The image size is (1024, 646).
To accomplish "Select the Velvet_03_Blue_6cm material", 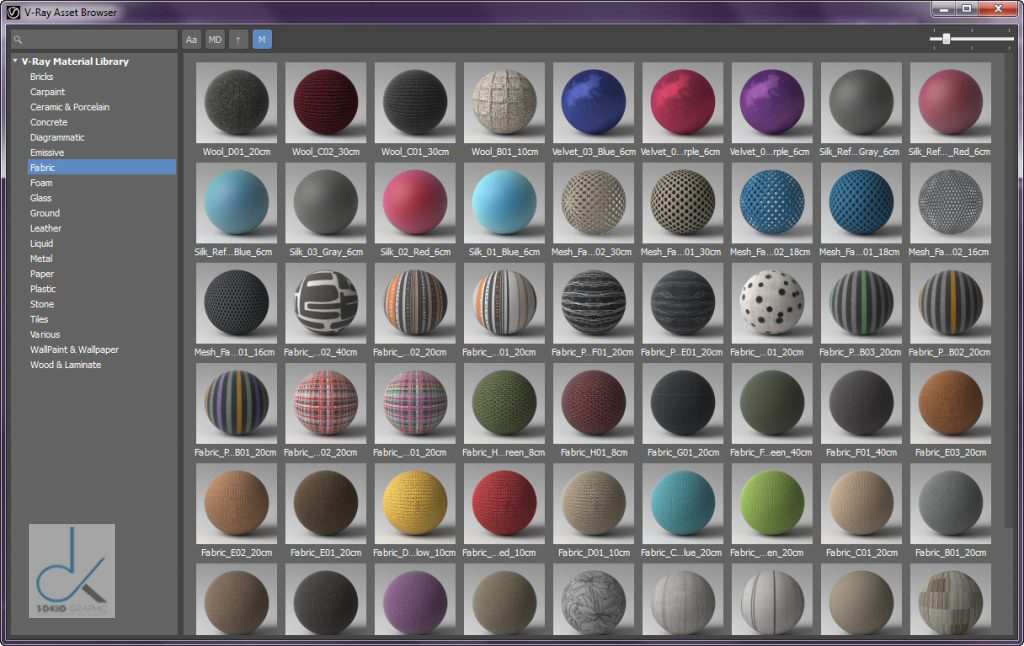I will pos(593,103).
